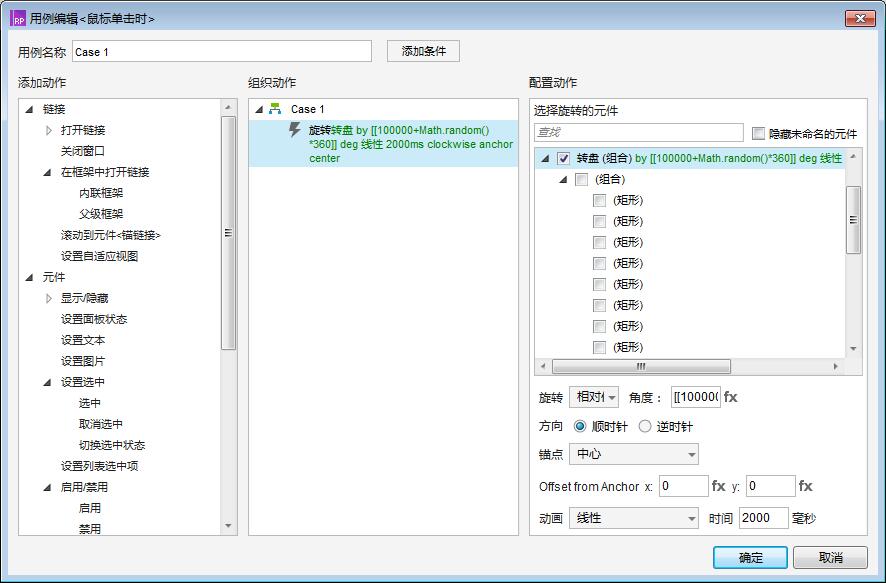The height and width of the screenshot is (583, 886).
Task: Select 设置自适应视图 action
Action: tap(99, 256)
